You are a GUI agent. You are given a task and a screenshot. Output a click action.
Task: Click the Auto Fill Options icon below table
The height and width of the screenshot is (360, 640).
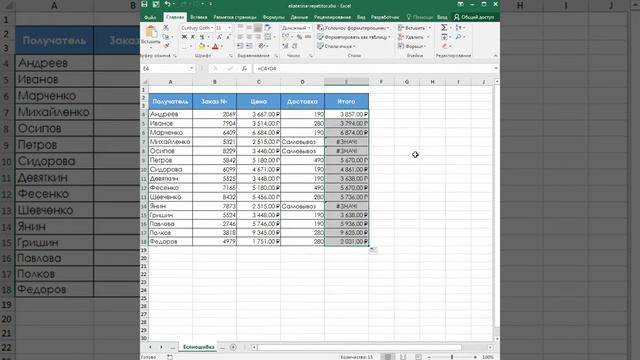[x=373, y=250]
